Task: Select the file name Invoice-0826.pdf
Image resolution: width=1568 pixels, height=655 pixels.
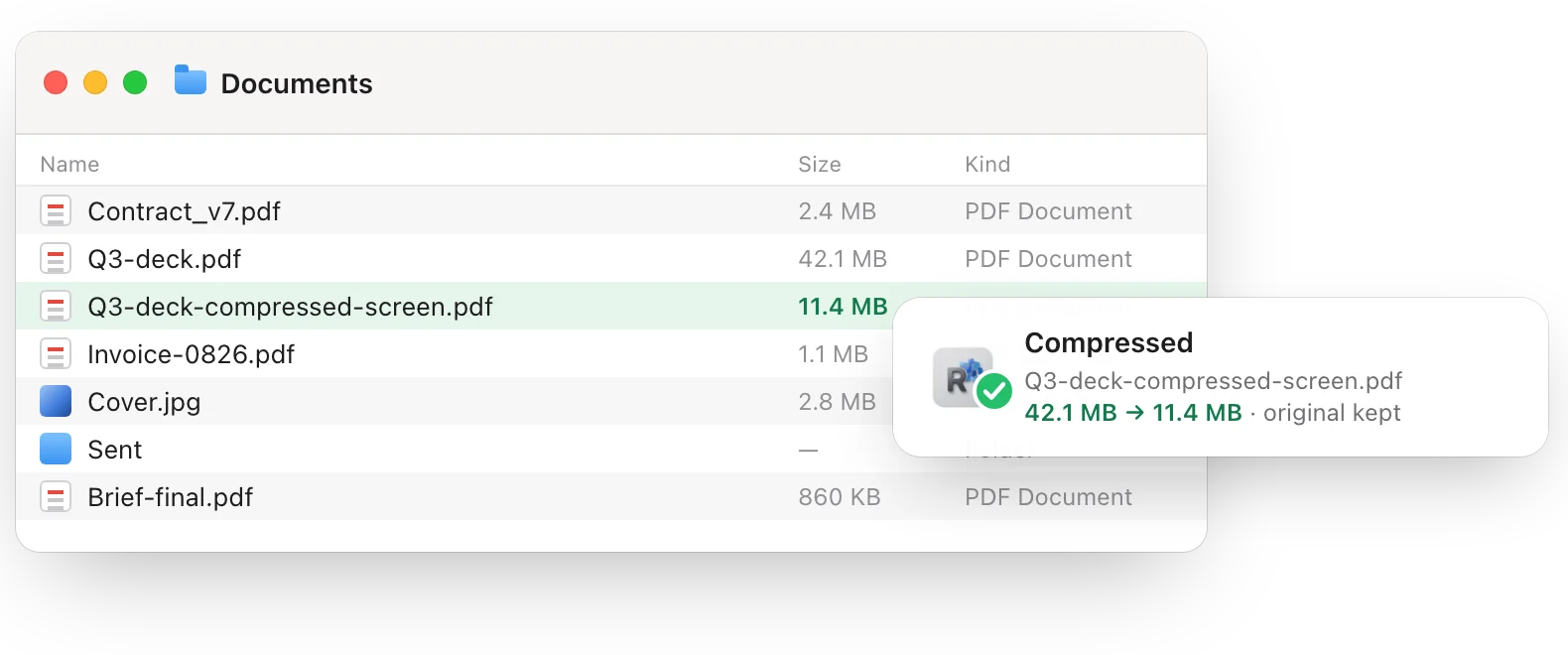Action: pos(192,354)
